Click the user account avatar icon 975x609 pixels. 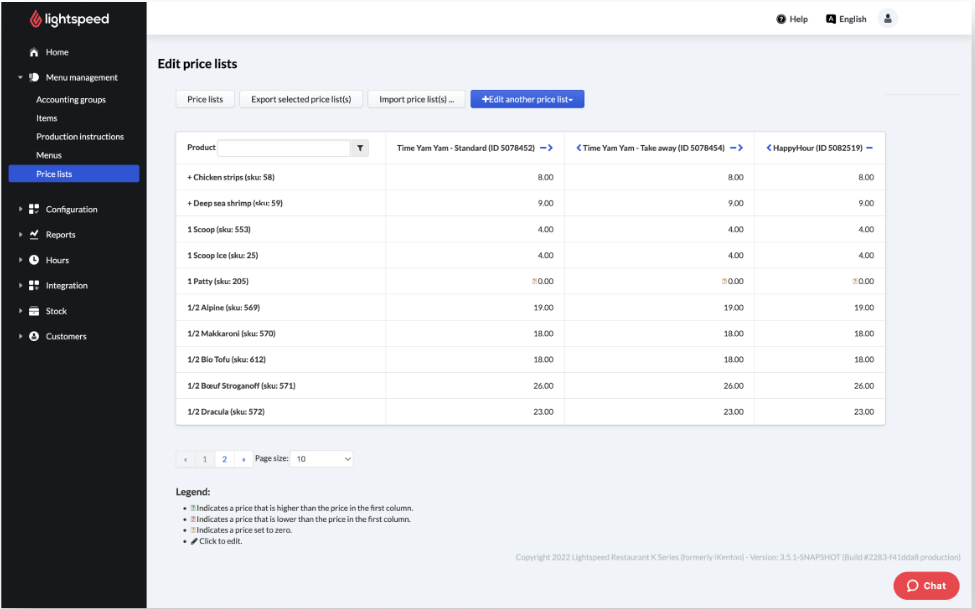point(887,19)
